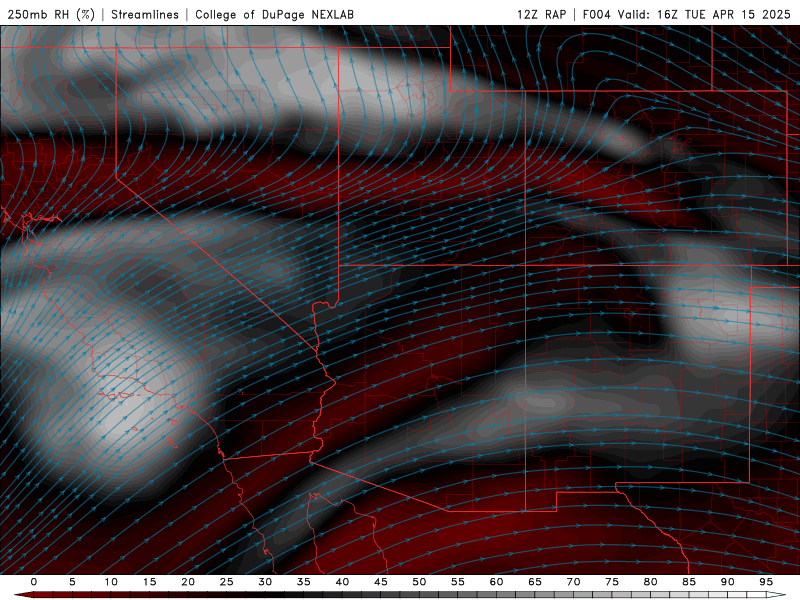Click 'Valid: 16Z TUE APR 15 2025' text

tap(704, 14)
